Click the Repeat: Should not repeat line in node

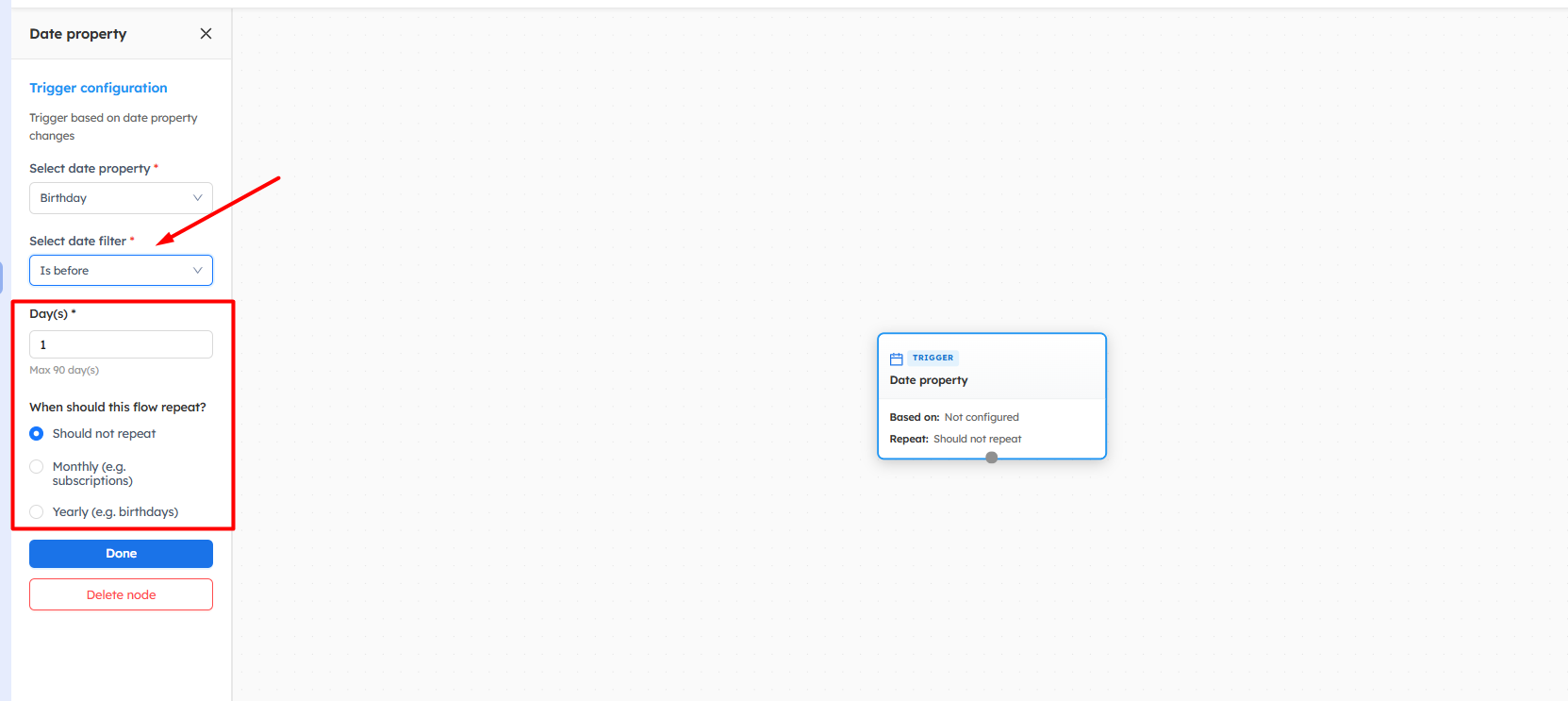pyautogui.click(x=955, y=439)
